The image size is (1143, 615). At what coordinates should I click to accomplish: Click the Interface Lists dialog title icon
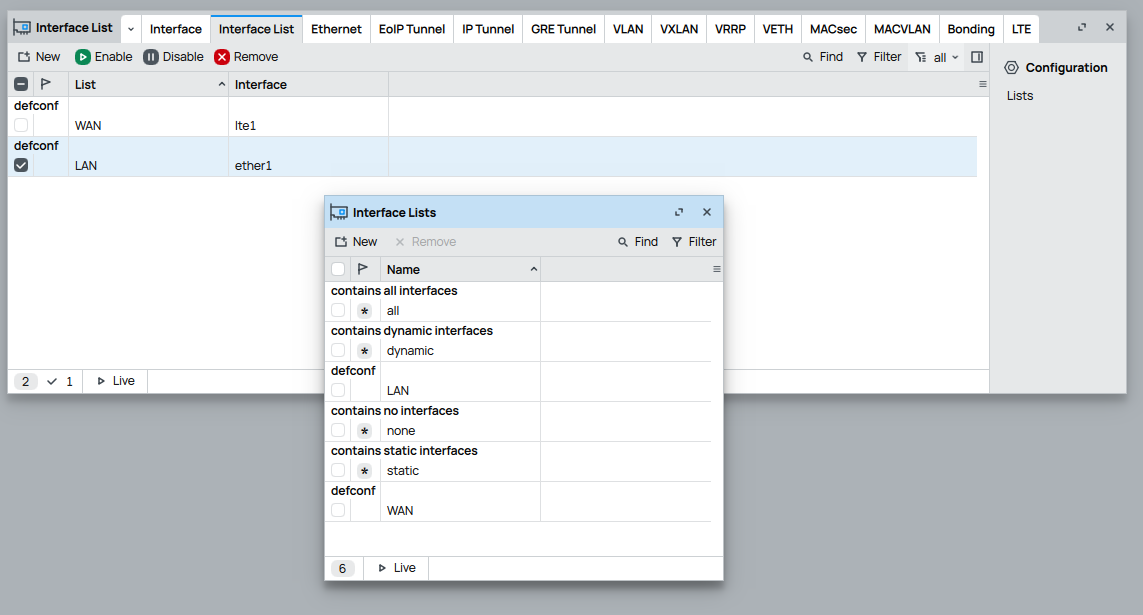point(339,212)
